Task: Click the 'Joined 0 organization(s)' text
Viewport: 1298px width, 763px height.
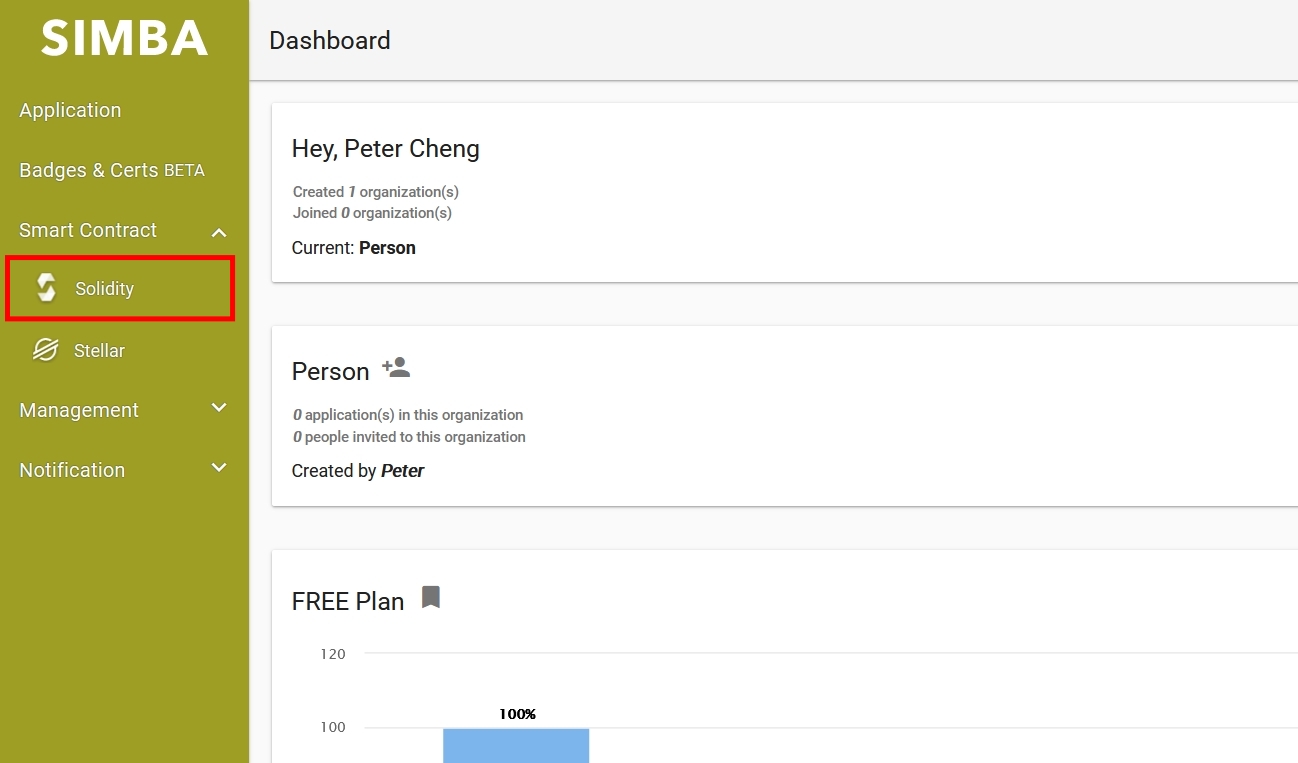Action: point(372,212)
